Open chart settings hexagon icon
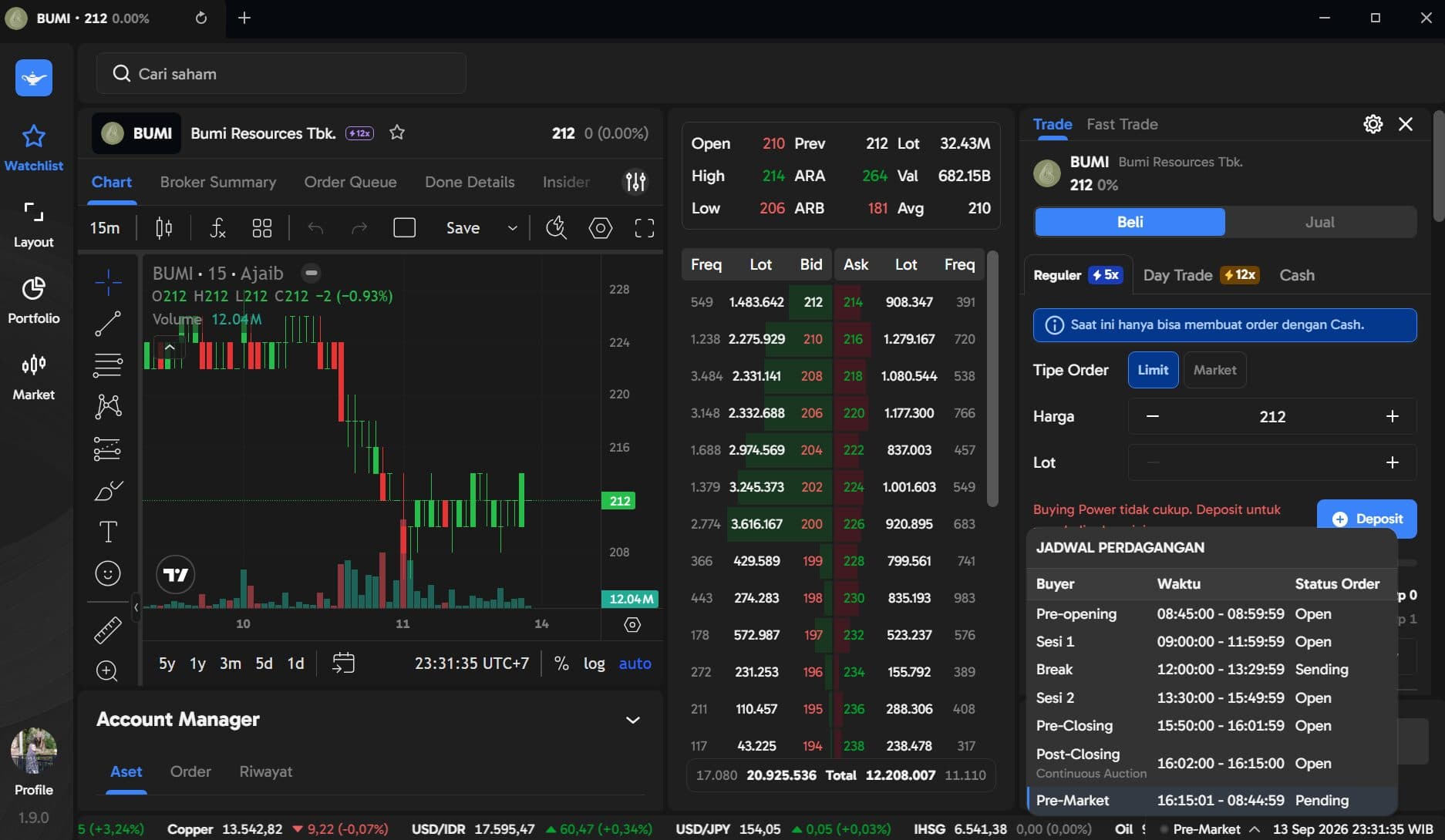 tap(601, 227)
